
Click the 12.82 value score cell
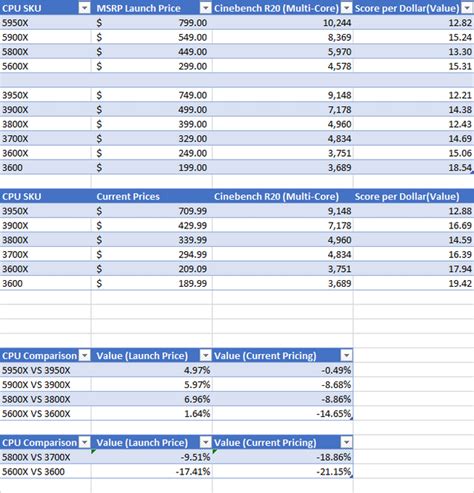tap(414, 23)
